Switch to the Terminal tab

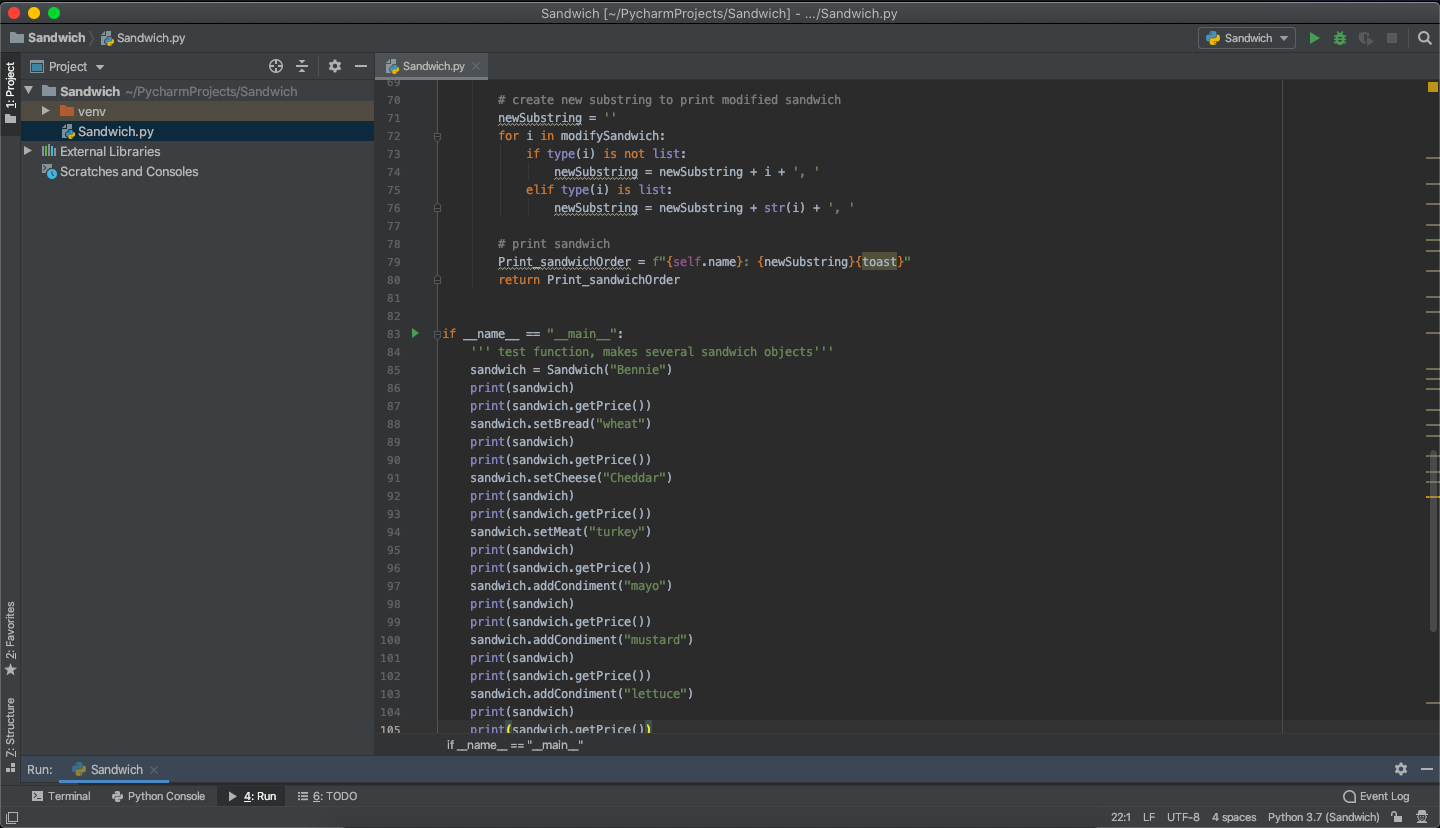click(61, 796)
